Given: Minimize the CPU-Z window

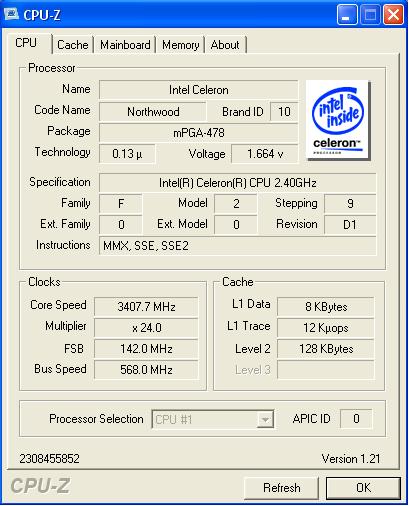Looking at the screenshot, I should pyautogui.click(x=347, y=15).
